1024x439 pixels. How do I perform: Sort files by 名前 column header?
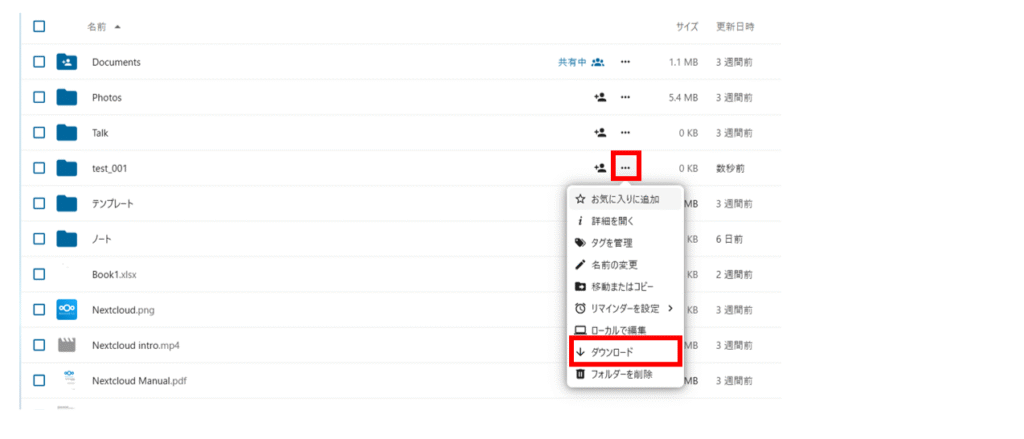pyautogui.click(x=98, y=26)
